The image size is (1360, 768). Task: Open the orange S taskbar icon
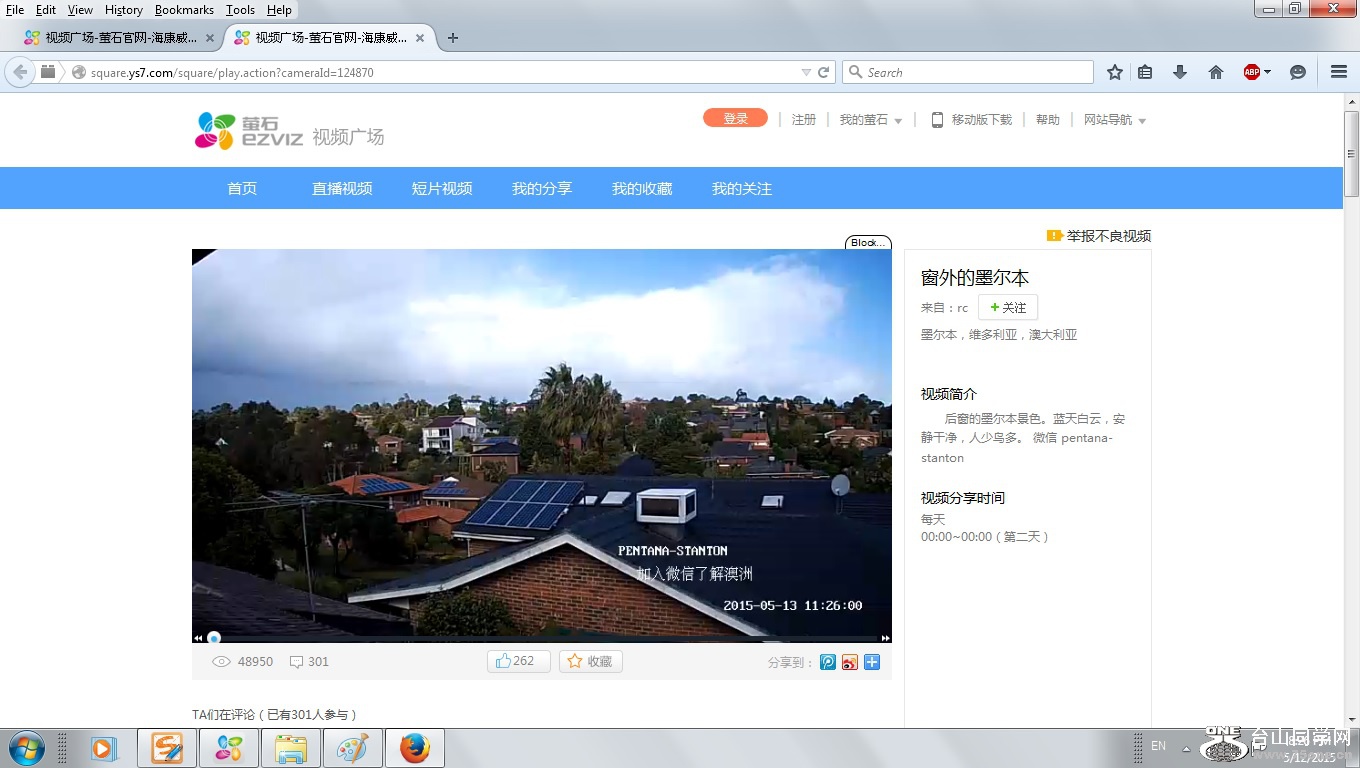coord(167,748)
